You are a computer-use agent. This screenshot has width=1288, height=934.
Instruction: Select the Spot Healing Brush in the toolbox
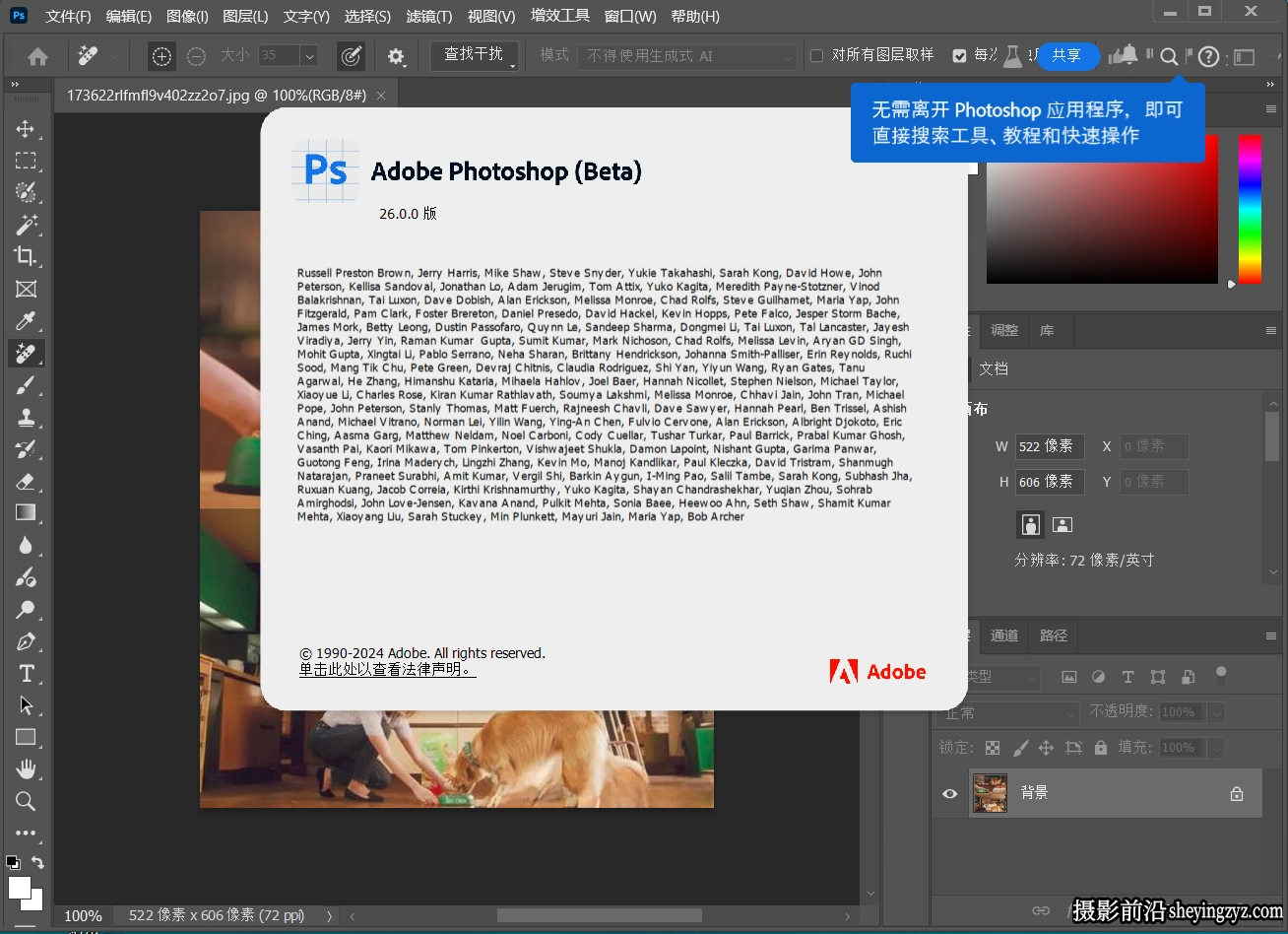26,353
